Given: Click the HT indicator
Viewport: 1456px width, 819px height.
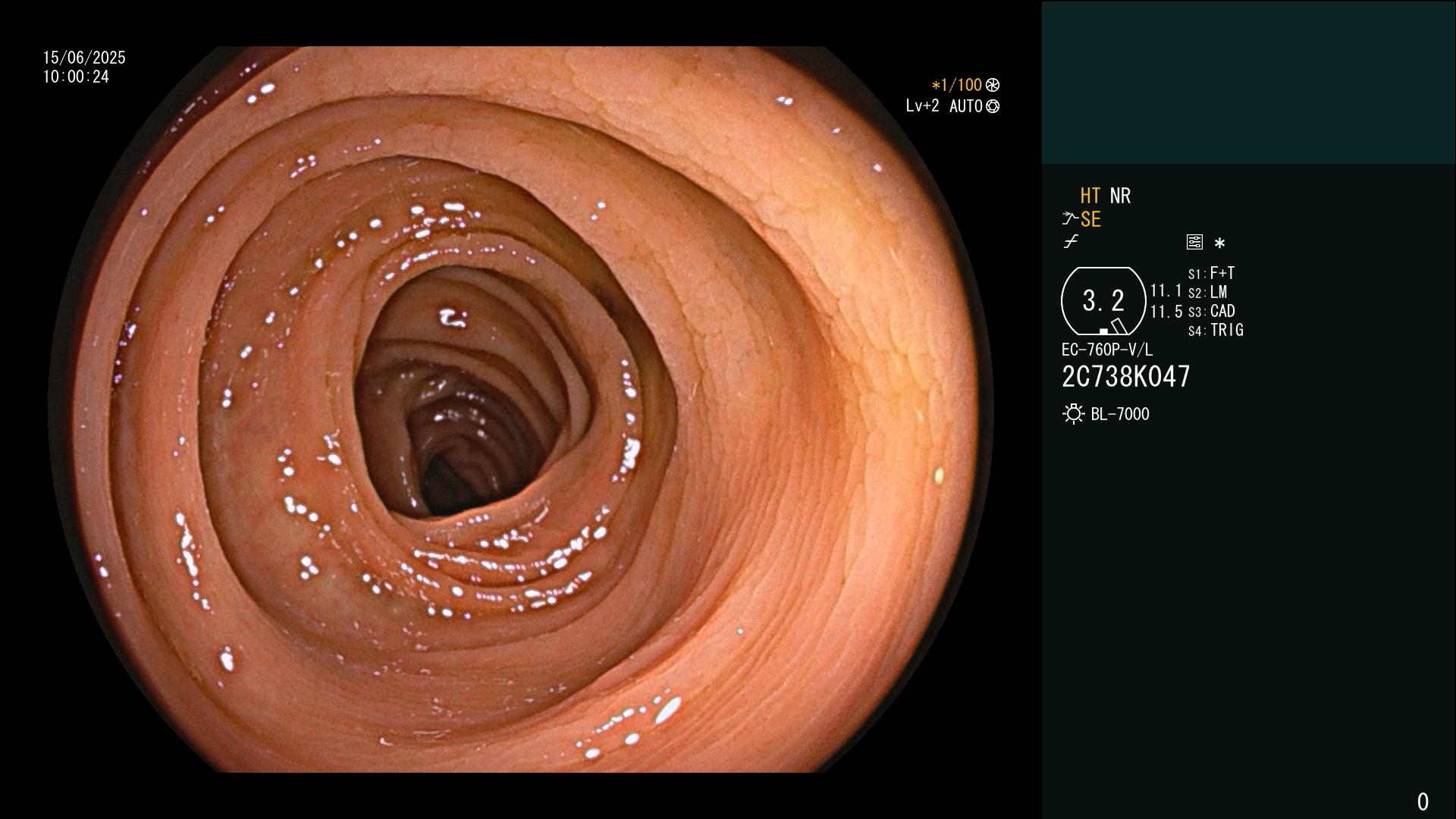Looking at the screenshot, I should pyautogui.click(x=1090, y=196).
